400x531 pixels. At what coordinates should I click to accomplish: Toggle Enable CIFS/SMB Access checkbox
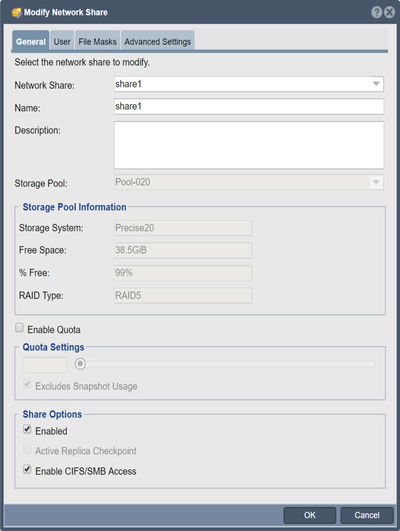tap(27, 469)
